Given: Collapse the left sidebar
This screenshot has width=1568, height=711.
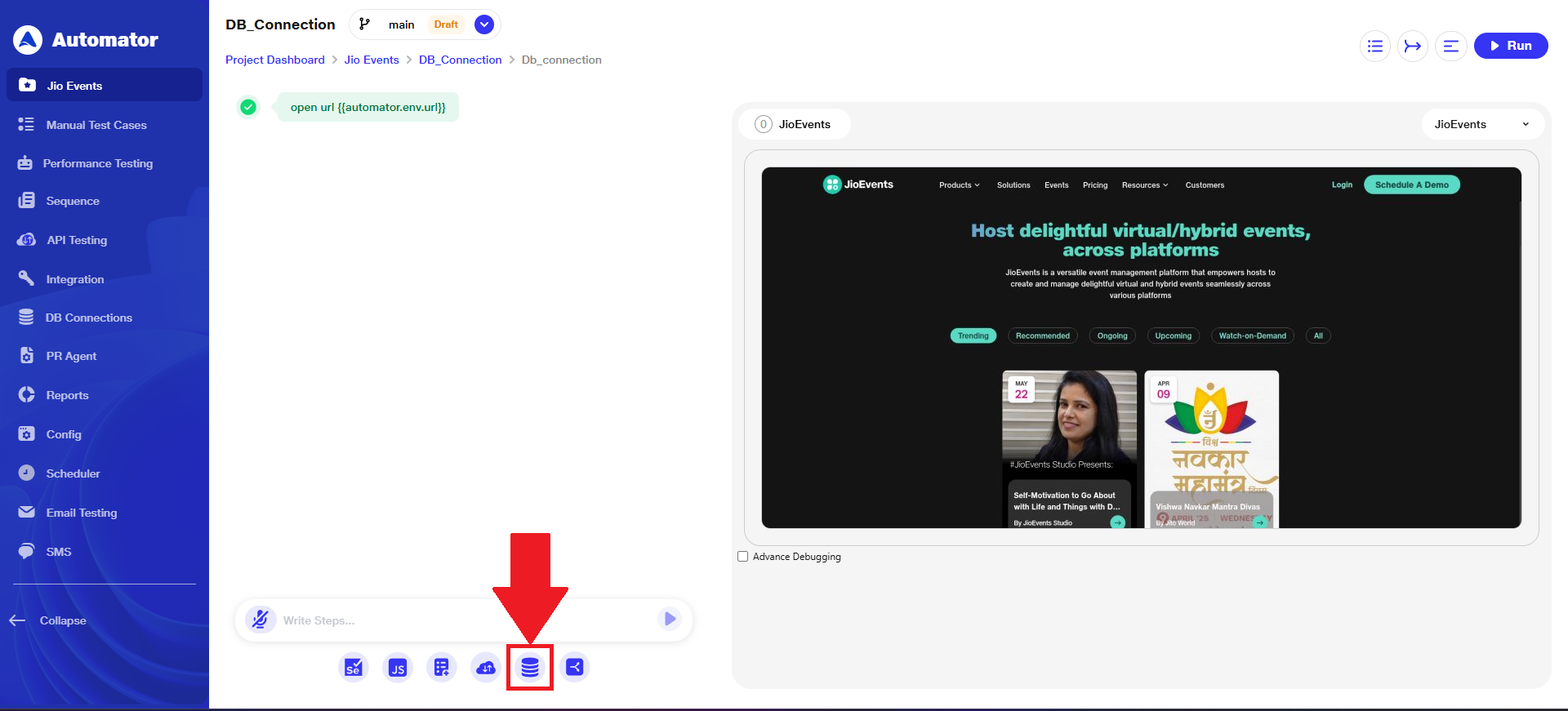Looking at the screenshot, I should [49, 620].
